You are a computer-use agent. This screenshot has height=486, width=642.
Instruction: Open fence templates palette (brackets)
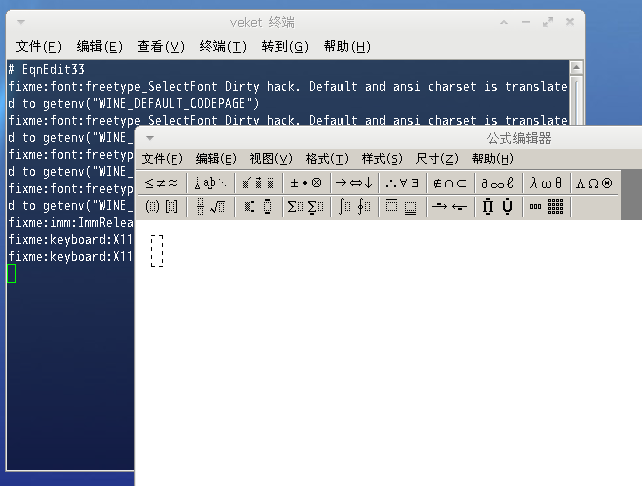pyautogui.click(x=162, y=207)
